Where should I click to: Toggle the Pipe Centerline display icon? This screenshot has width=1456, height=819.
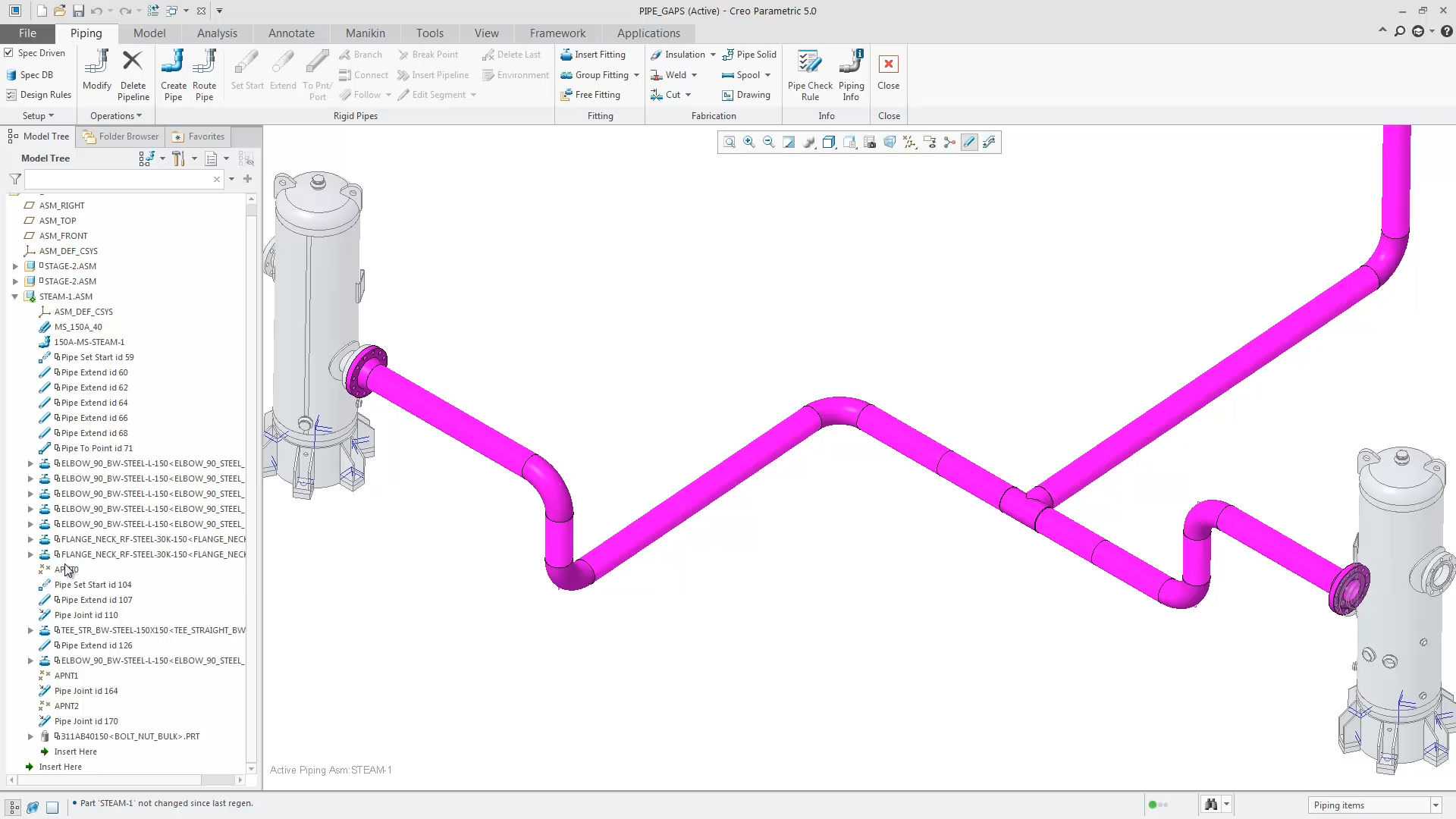click(969, 143)
